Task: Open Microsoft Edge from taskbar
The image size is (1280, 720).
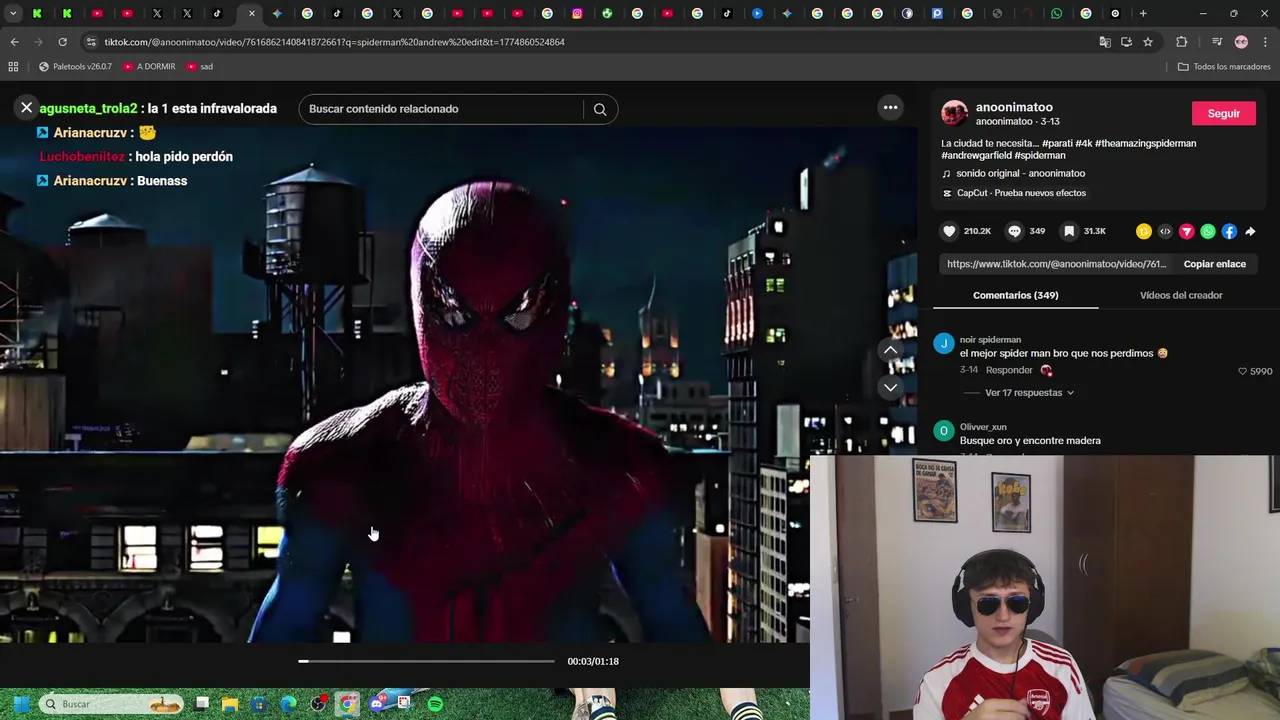Action: (288, 704)
